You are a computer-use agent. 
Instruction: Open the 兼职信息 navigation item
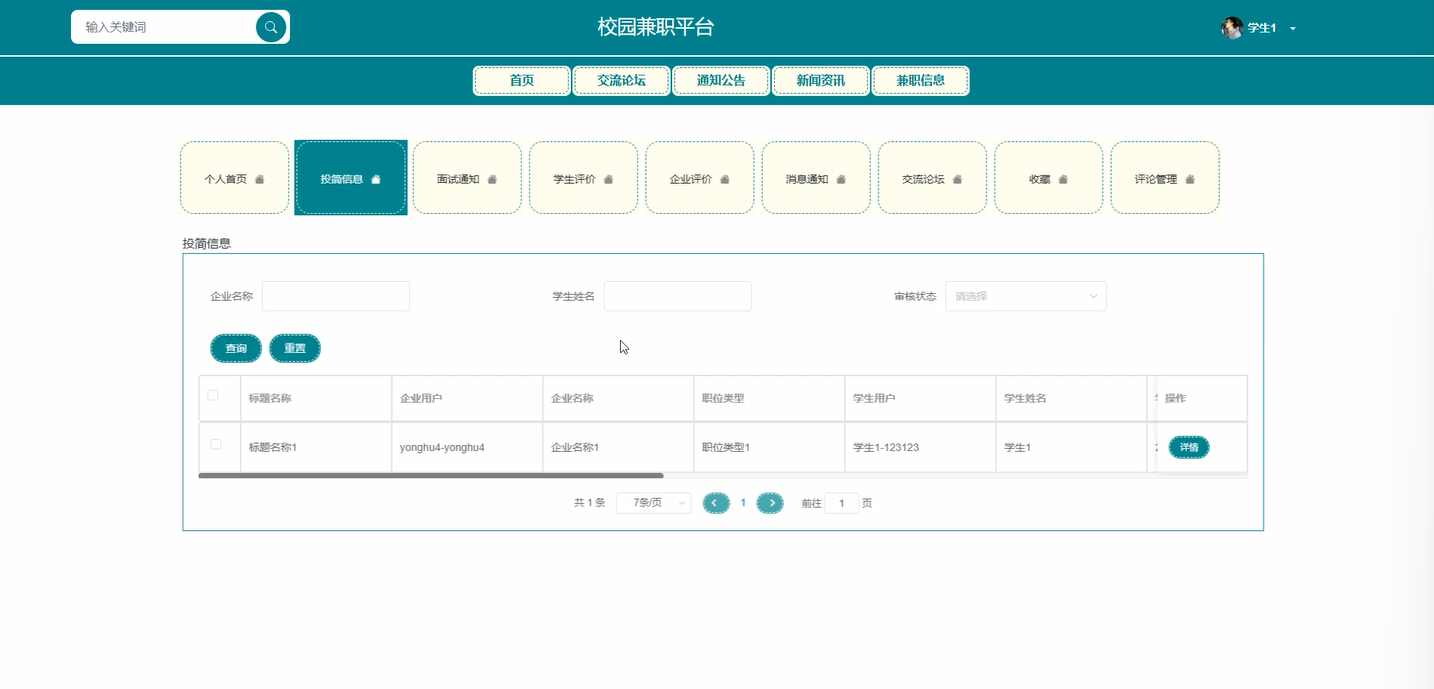(921, 81)
